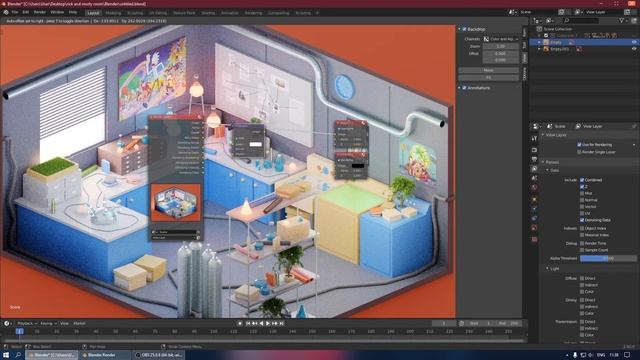The width and height of the screenshot is (640, 360).
Task: Click the play animation button
Action: [268, 323]
